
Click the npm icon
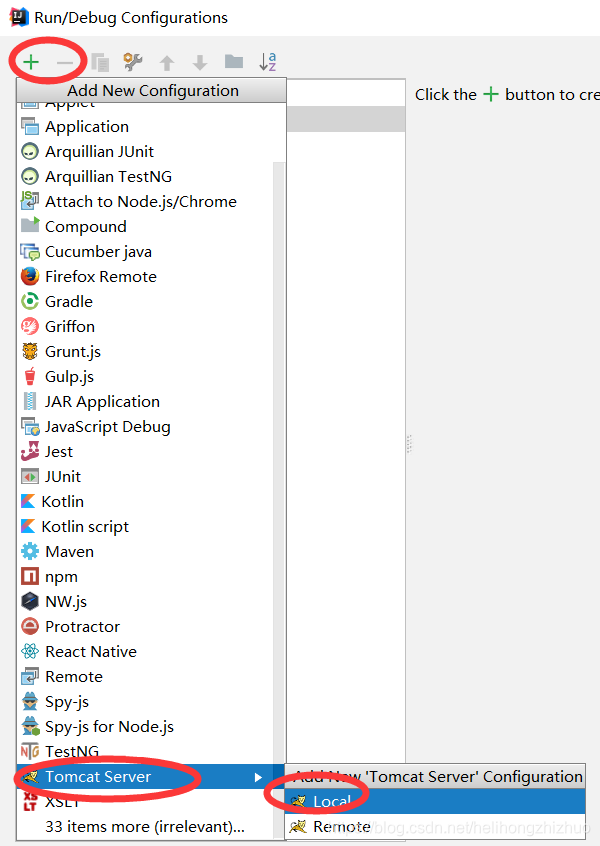[30, 576]
